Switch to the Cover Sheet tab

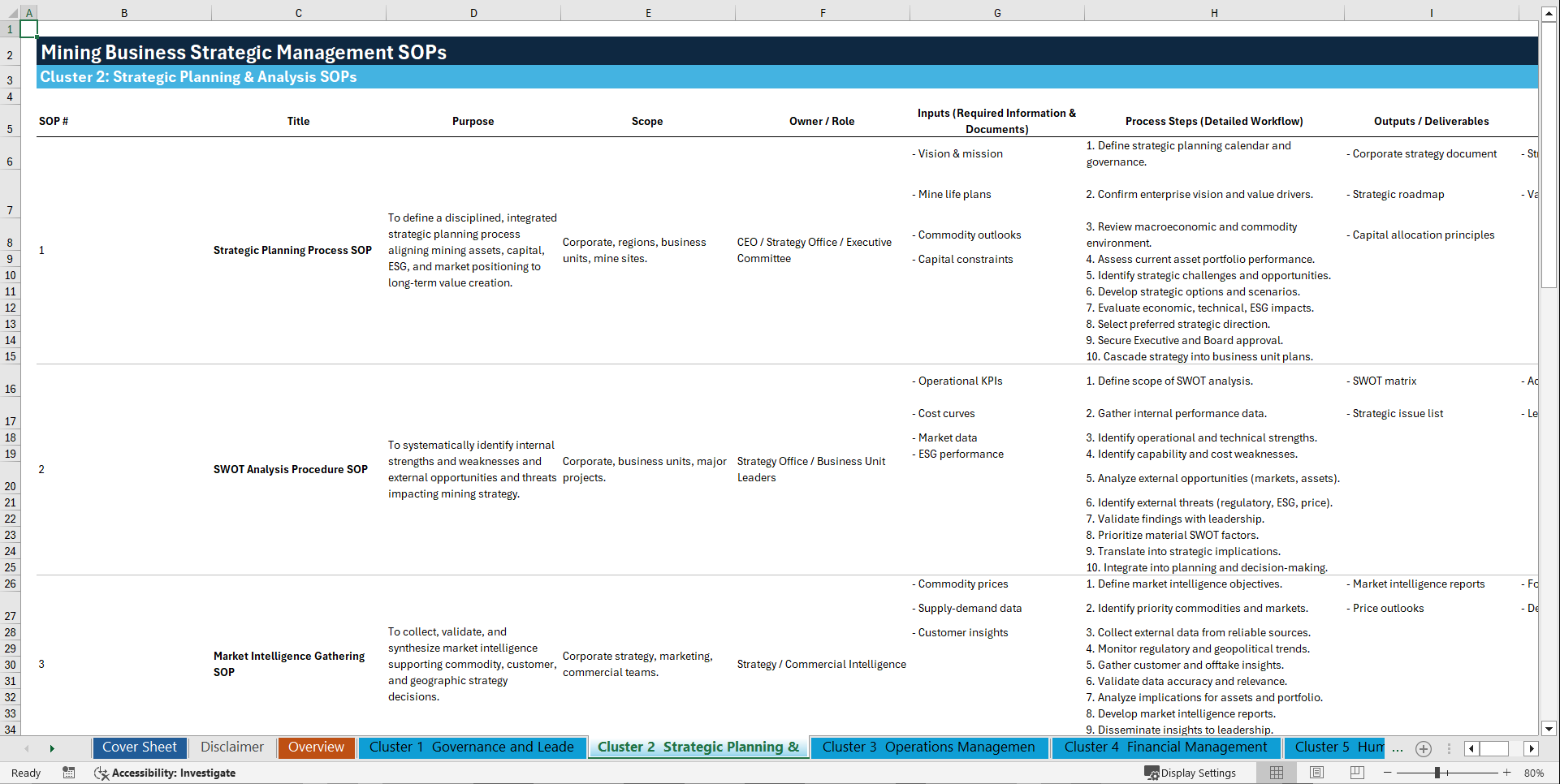click(139, 747)
